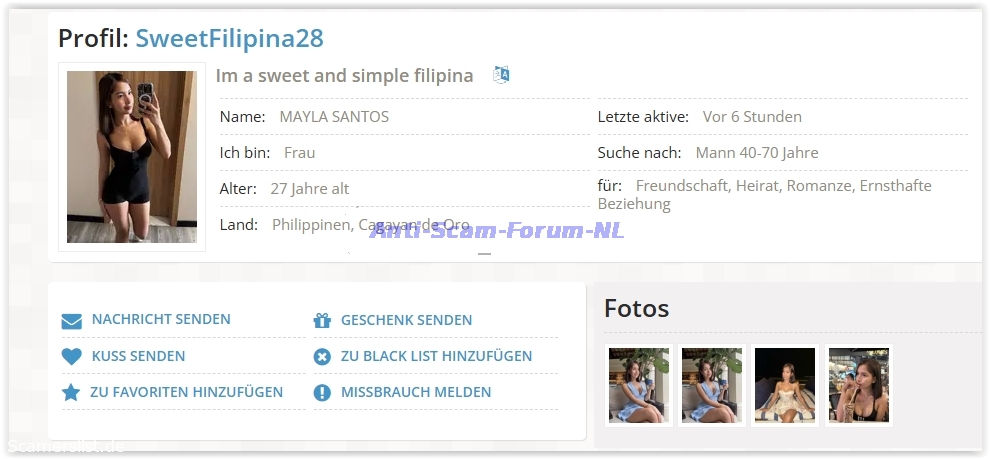Open the second Fotos thumbnail
This screenshot has height=459, width=990.
(x=712, y=385)
